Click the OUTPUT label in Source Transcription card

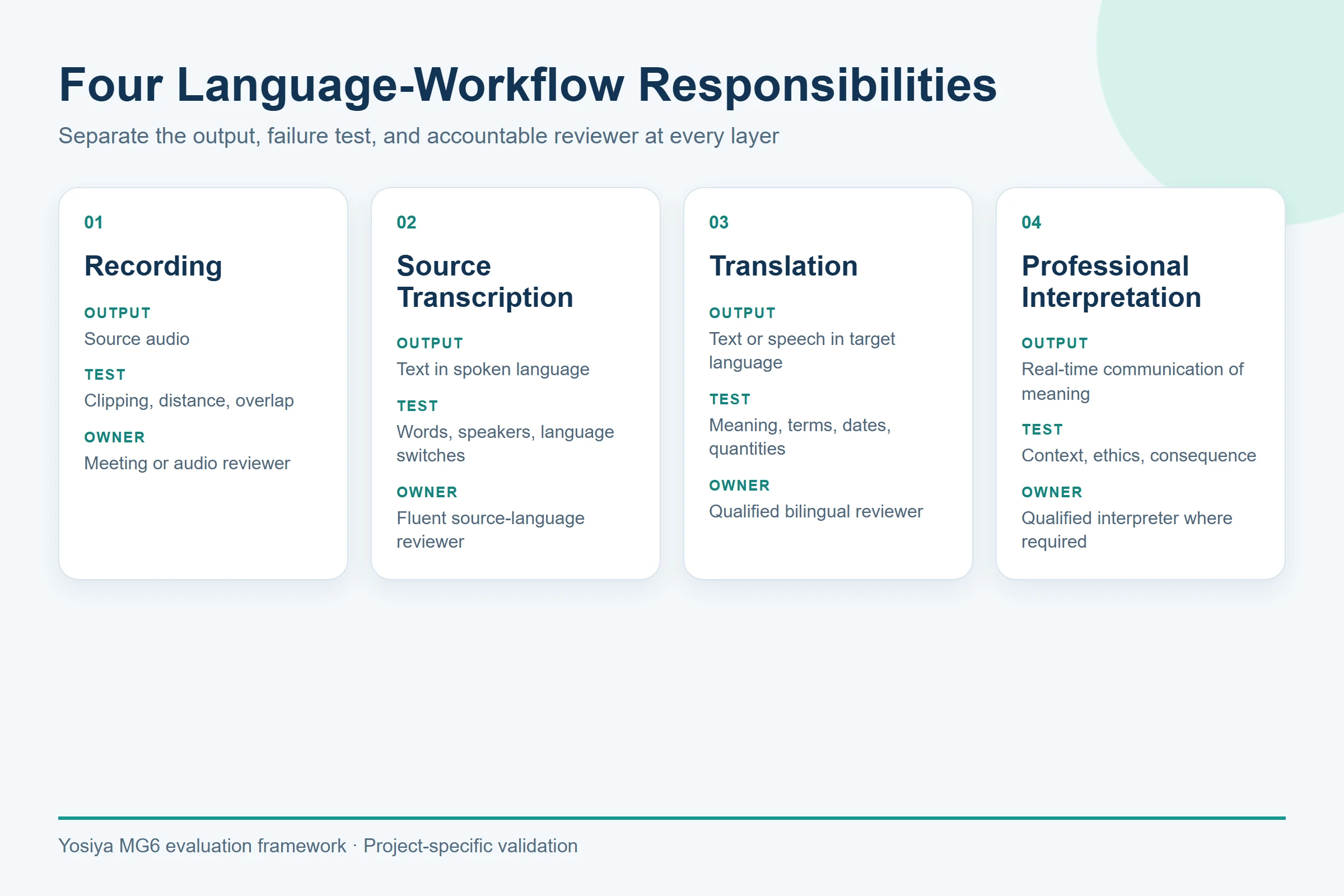click(430, 343)
